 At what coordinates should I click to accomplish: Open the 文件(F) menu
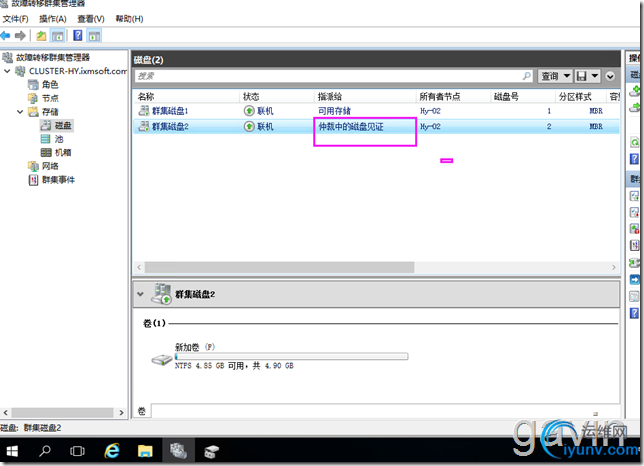point(16,19)
